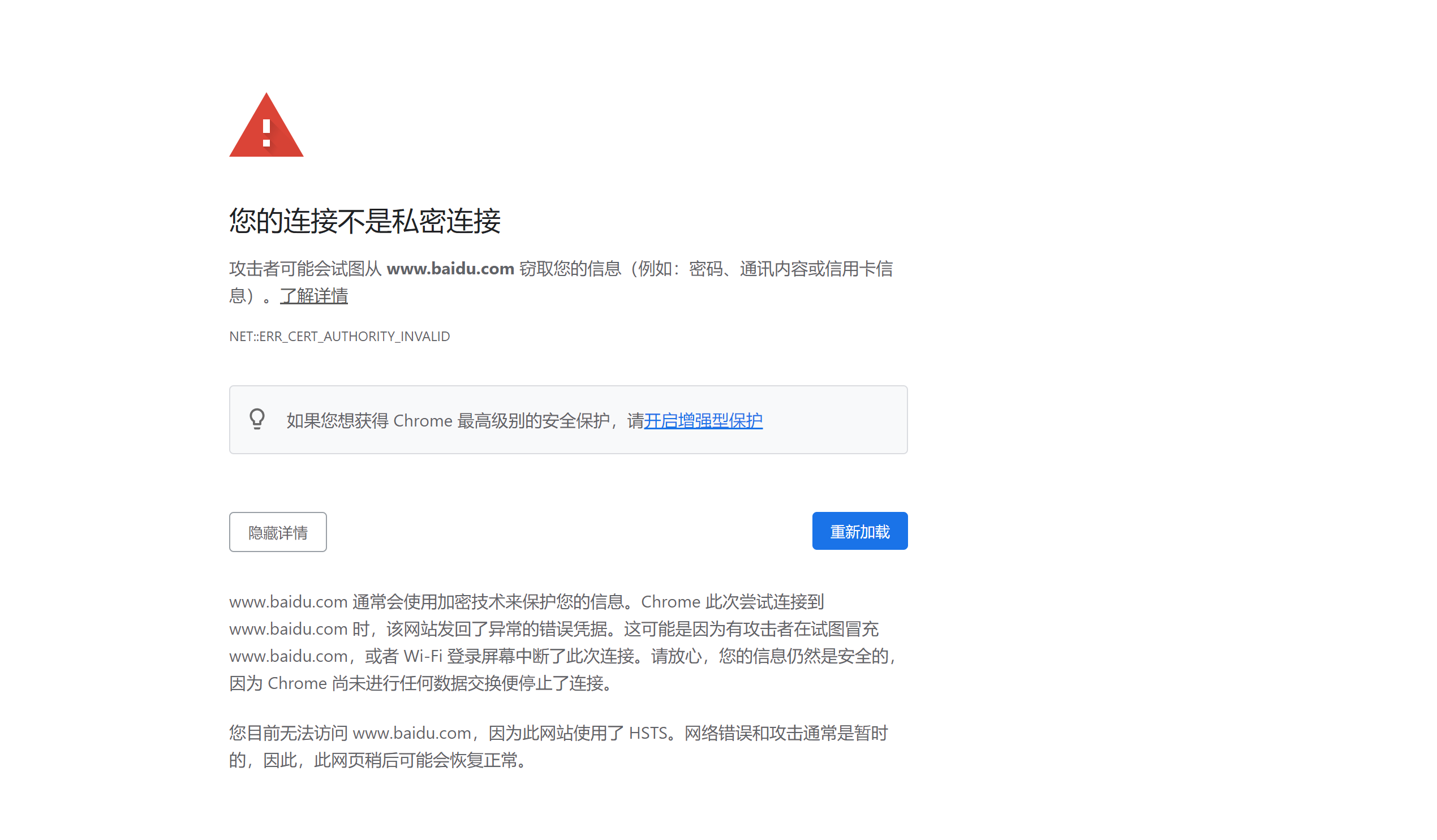Select the error code NET::ERR_CERT_AUTHORITY_INVALID
The image size is (1437, 840).
point(339,337)
